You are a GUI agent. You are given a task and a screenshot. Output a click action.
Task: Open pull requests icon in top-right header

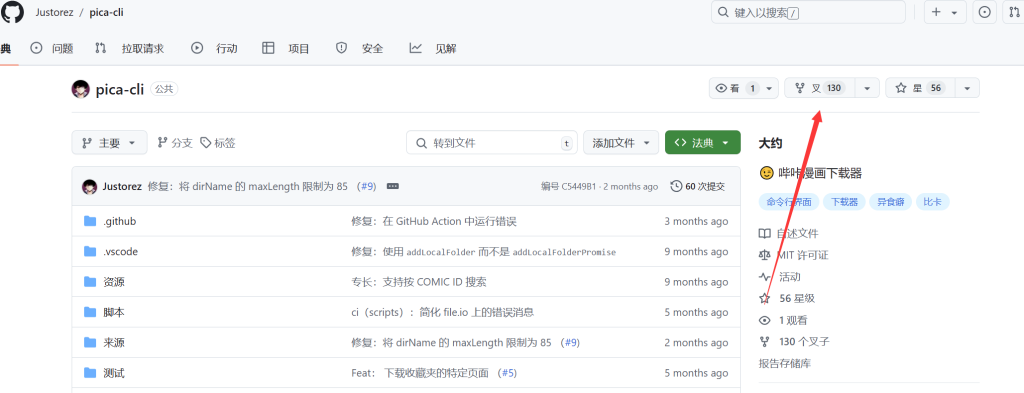[1013, 12]
